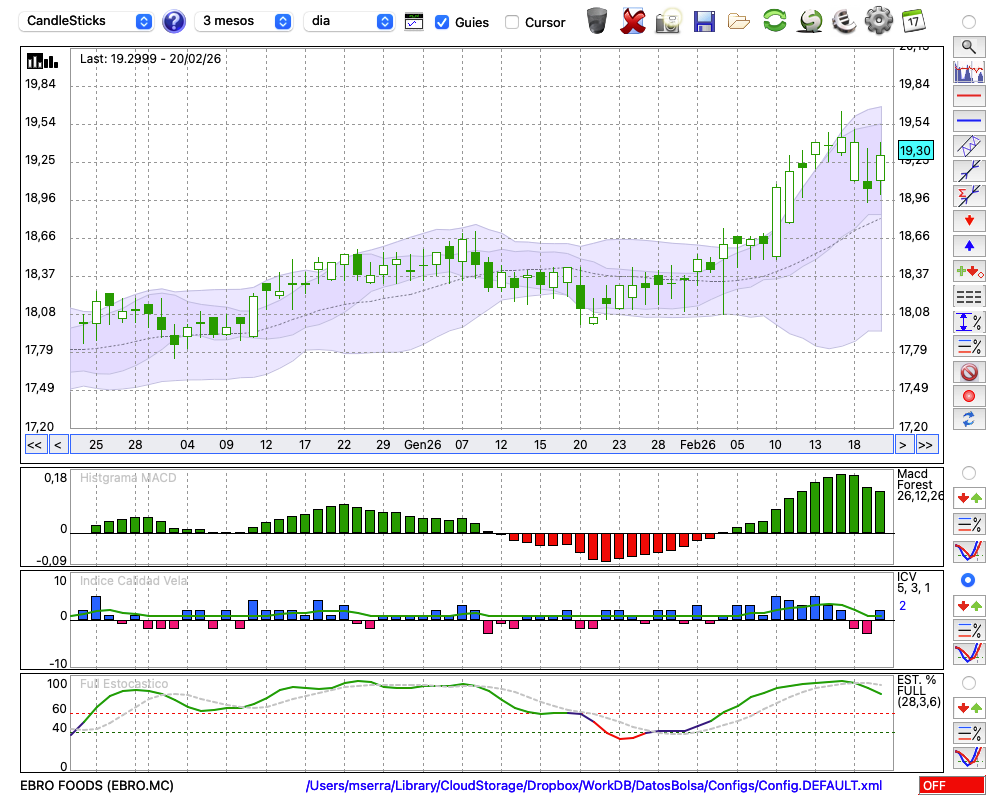Open the settings gear icon

click(878, 20)
